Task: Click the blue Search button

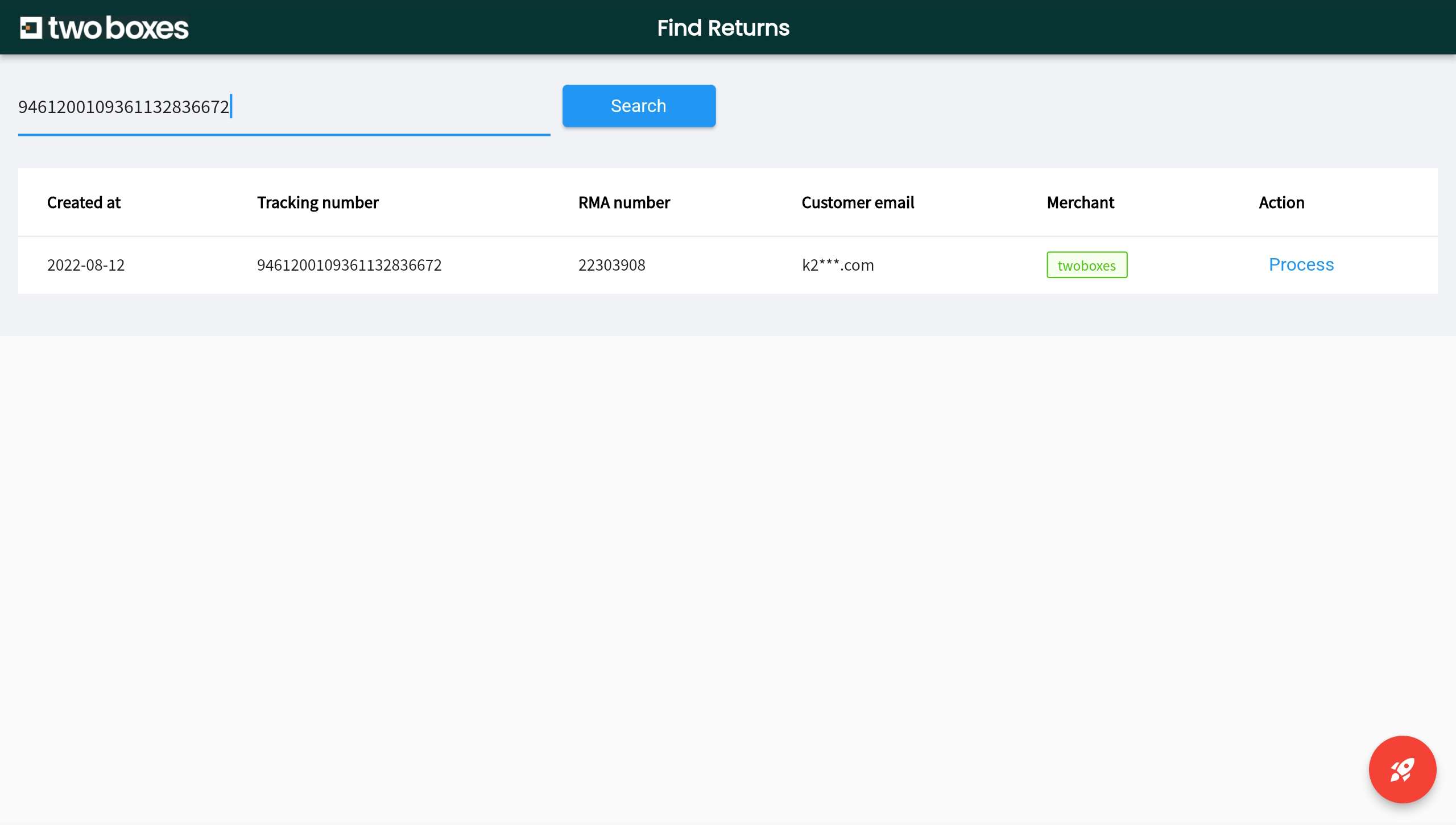Action: (639, 106)
